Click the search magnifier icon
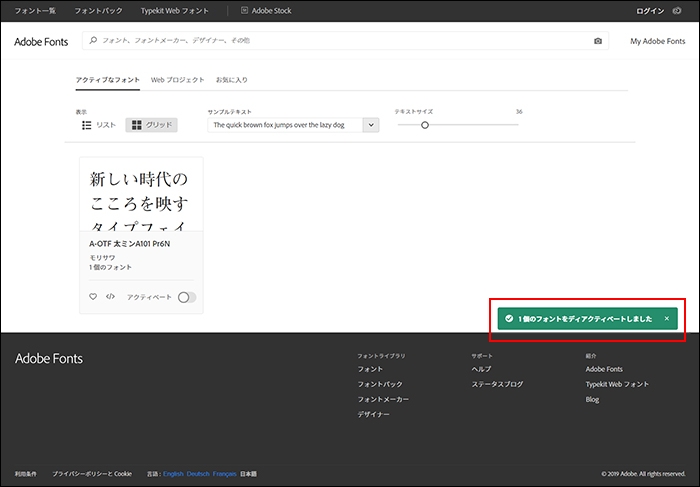This screenshot has width=700, height=487. click(x=93, y=40)
